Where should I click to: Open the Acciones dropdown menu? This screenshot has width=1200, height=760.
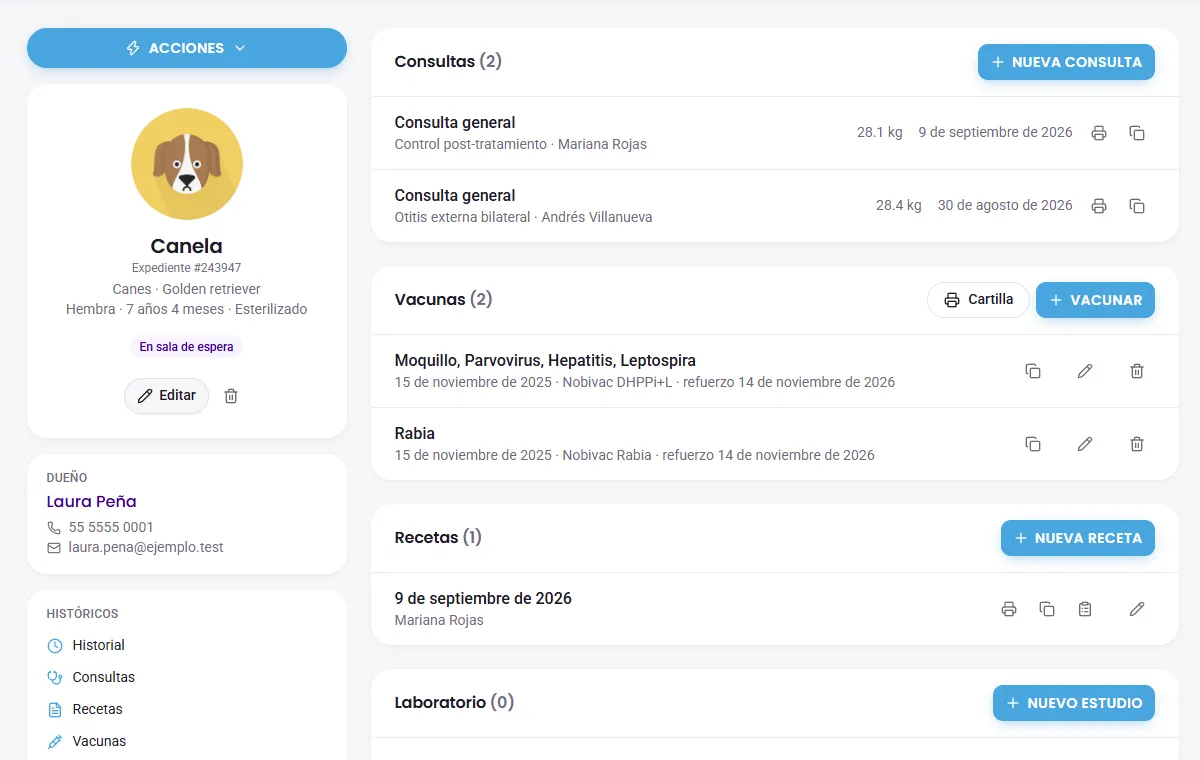(187, 48)
